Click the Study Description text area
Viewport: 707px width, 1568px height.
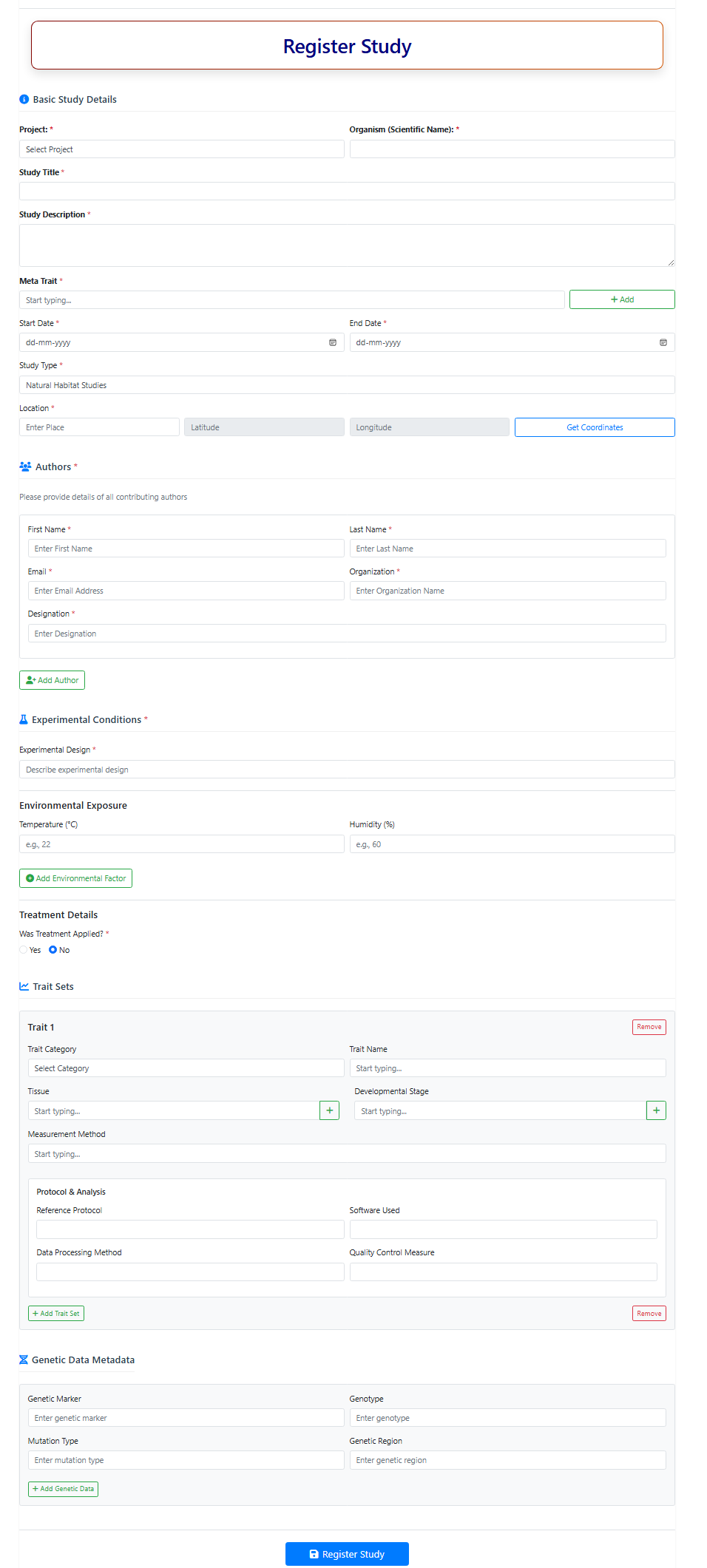coord(346,245)
